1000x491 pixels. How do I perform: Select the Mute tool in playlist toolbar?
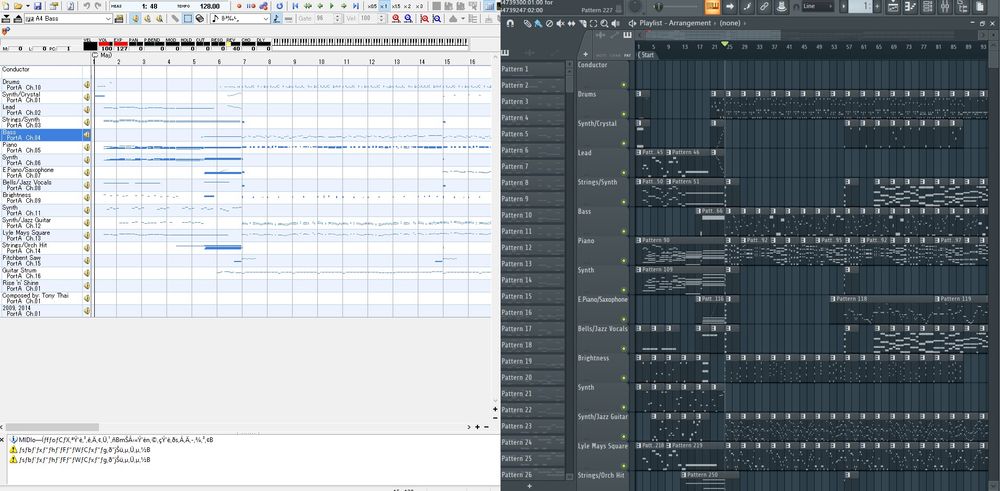[561, 23]
